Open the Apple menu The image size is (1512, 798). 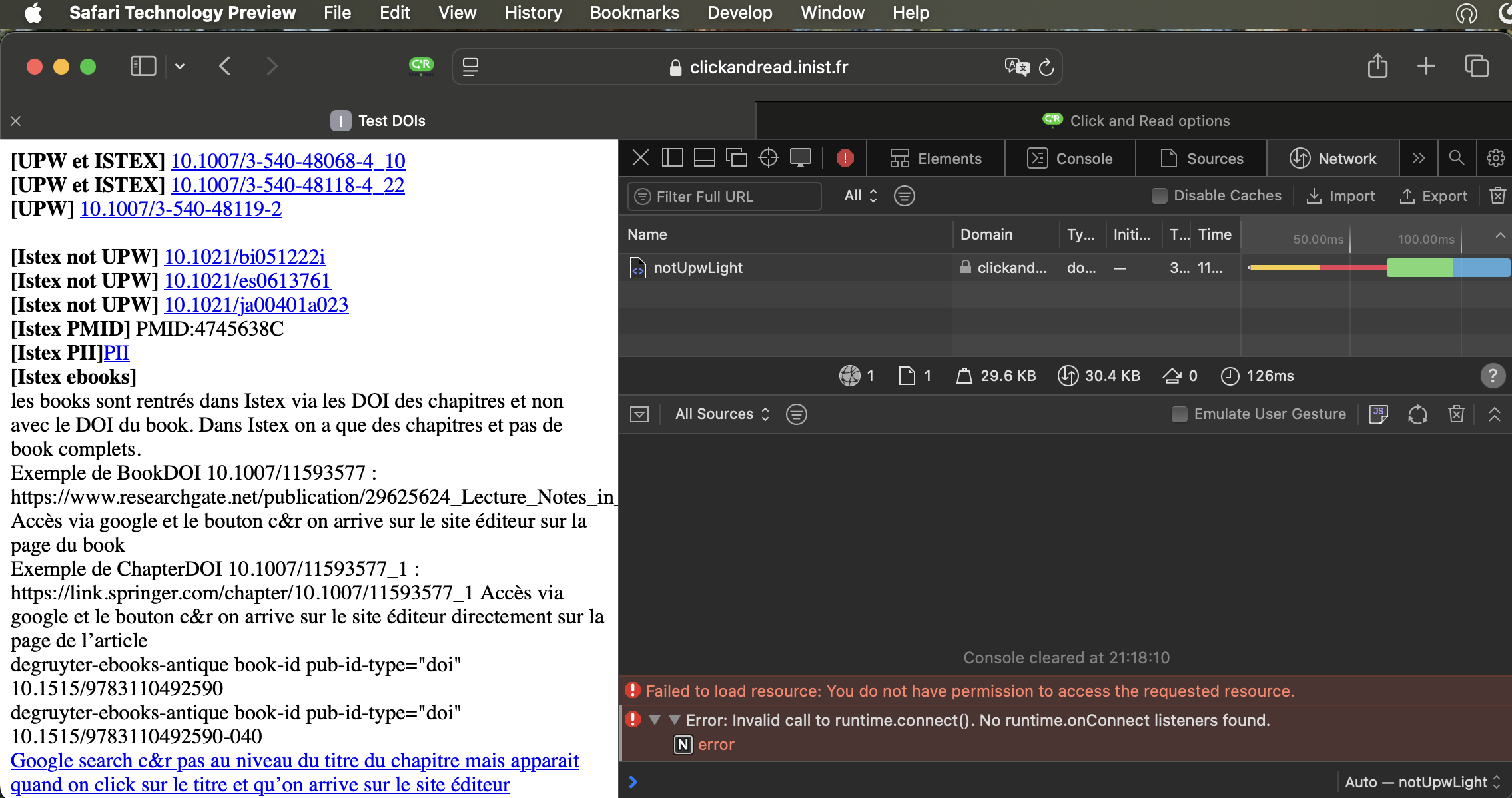33,13
